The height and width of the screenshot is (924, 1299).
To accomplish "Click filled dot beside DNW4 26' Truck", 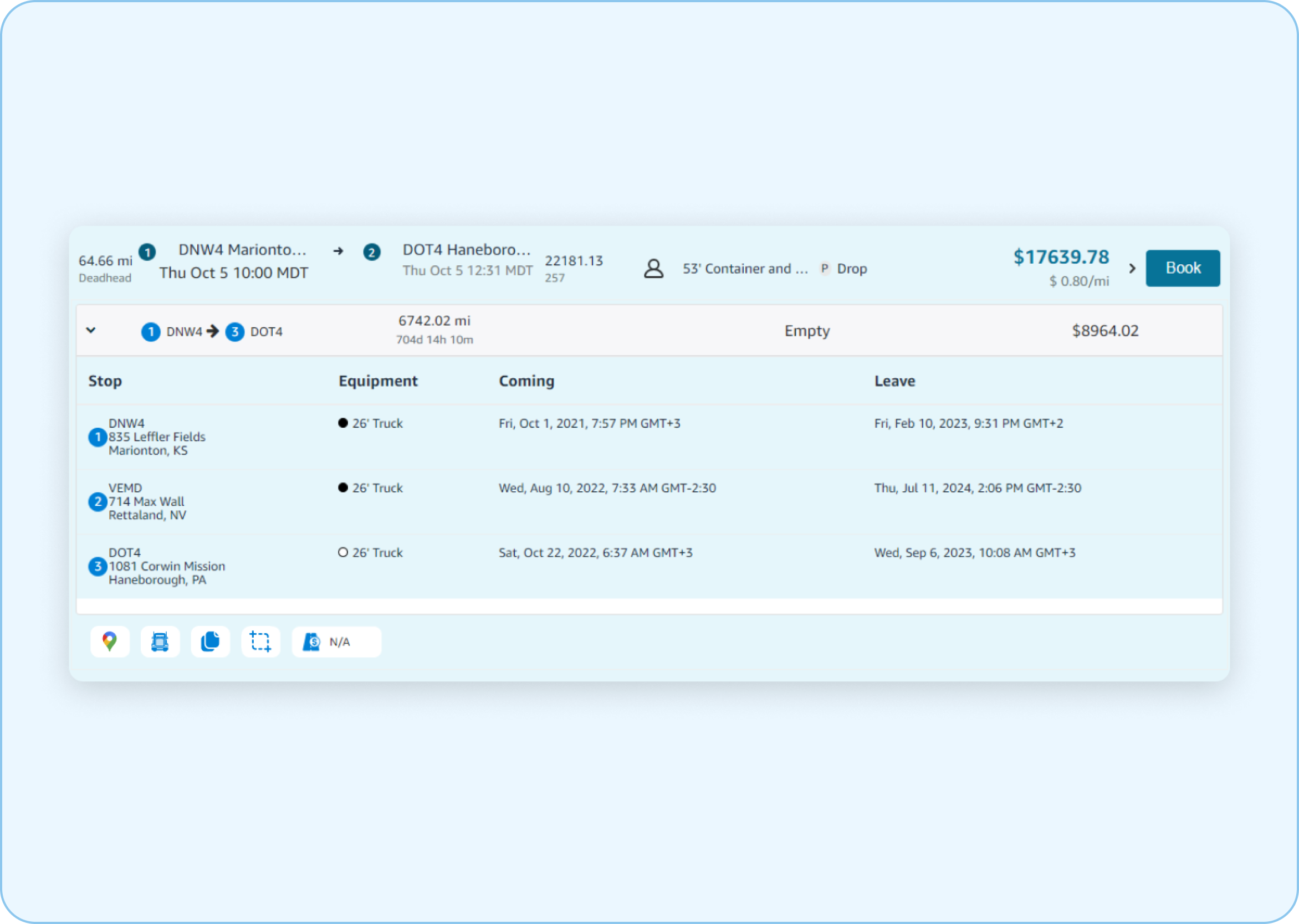I will click(x=342, y=423).
